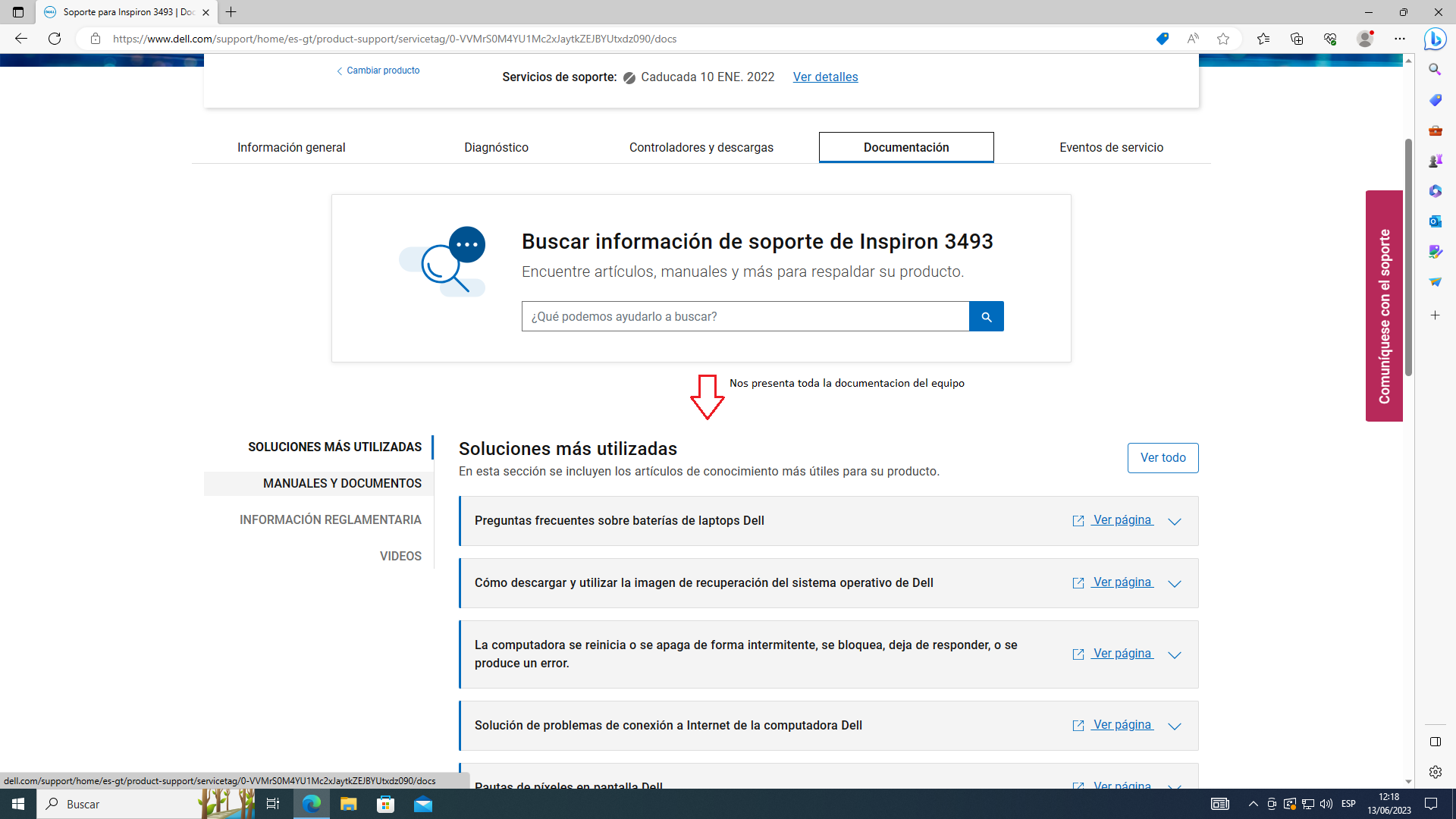Open the Ver detalles link
This screenshot has width=1456, height=819.
(825, 77)
